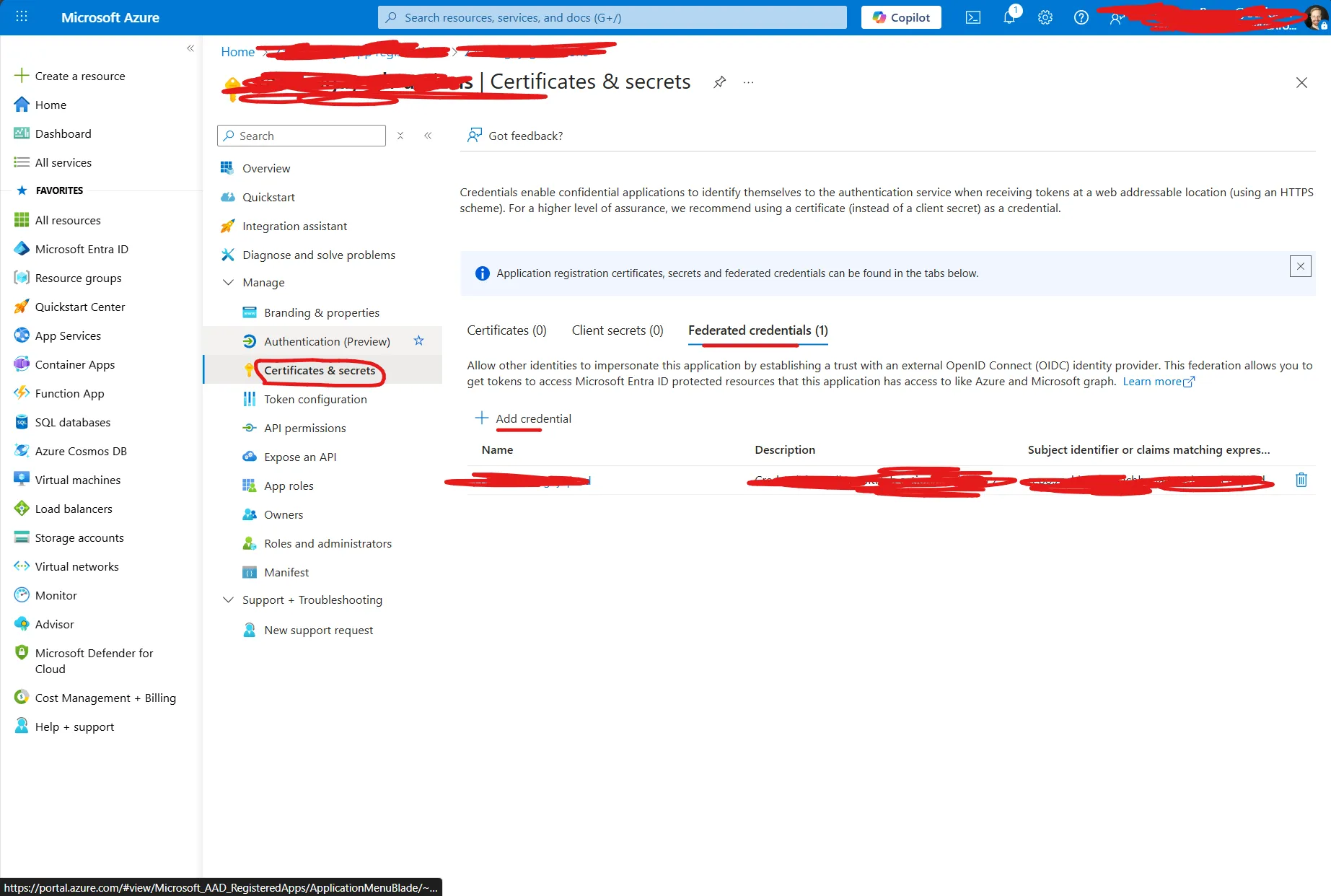Launch Copilot from the top bar
Viewport: 1331px width, 896px height.
[900, 17]
